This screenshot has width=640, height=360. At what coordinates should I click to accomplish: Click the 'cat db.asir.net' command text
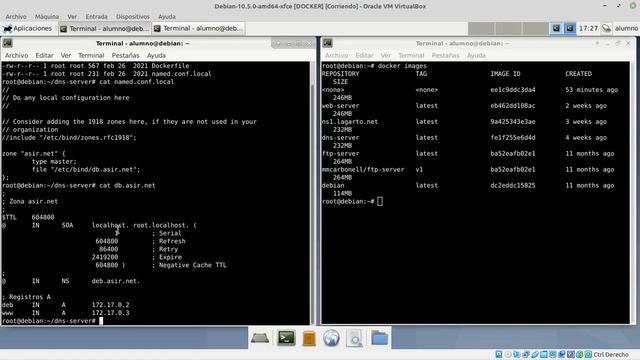127,185
